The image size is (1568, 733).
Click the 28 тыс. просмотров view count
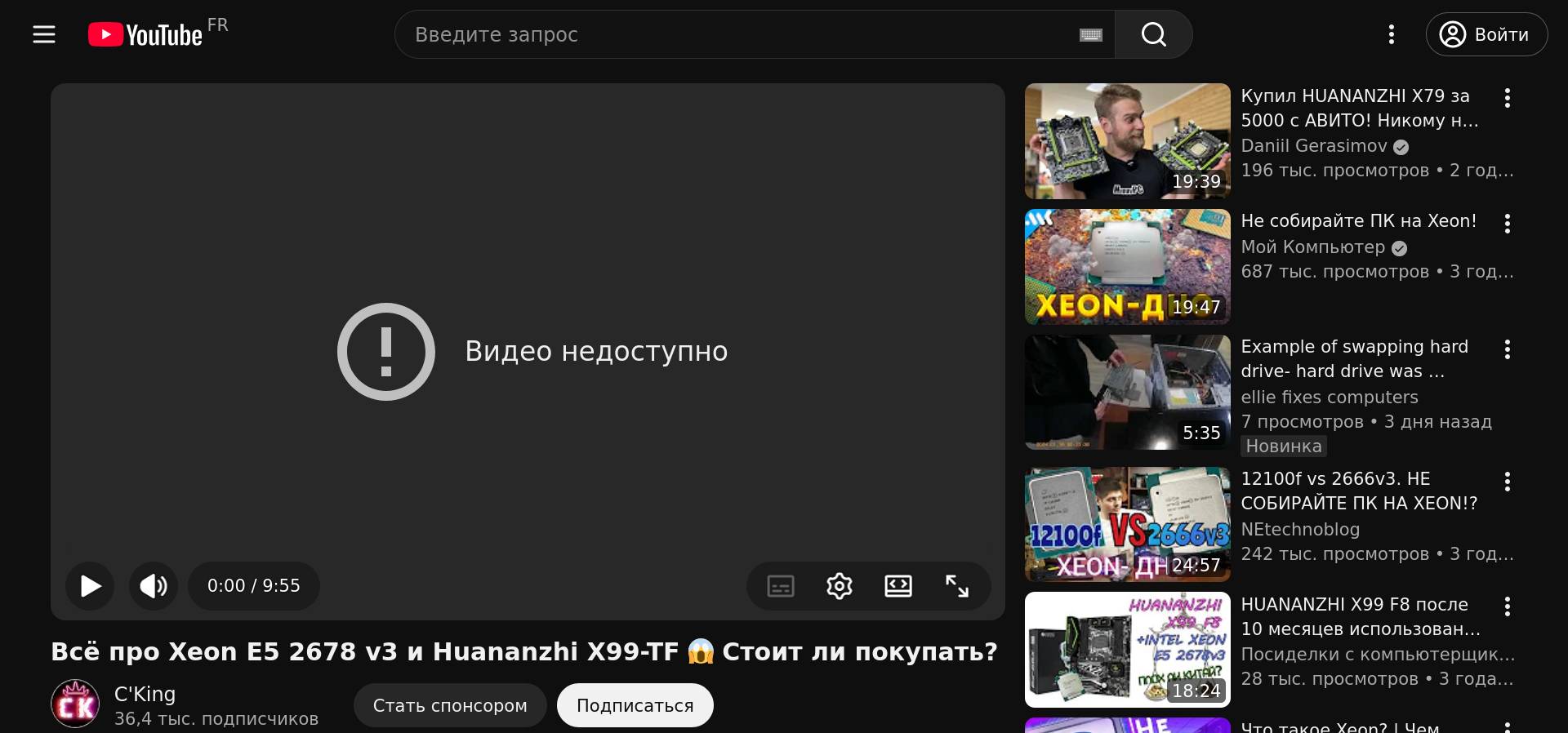coord(1330,679)
